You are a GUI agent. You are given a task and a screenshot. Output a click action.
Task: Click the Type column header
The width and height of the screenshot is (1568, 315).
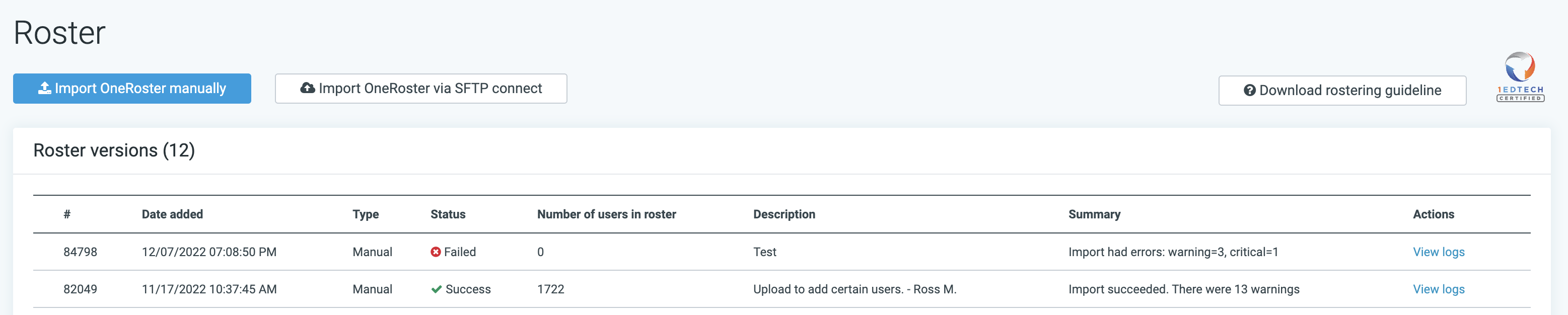point(366,214)
